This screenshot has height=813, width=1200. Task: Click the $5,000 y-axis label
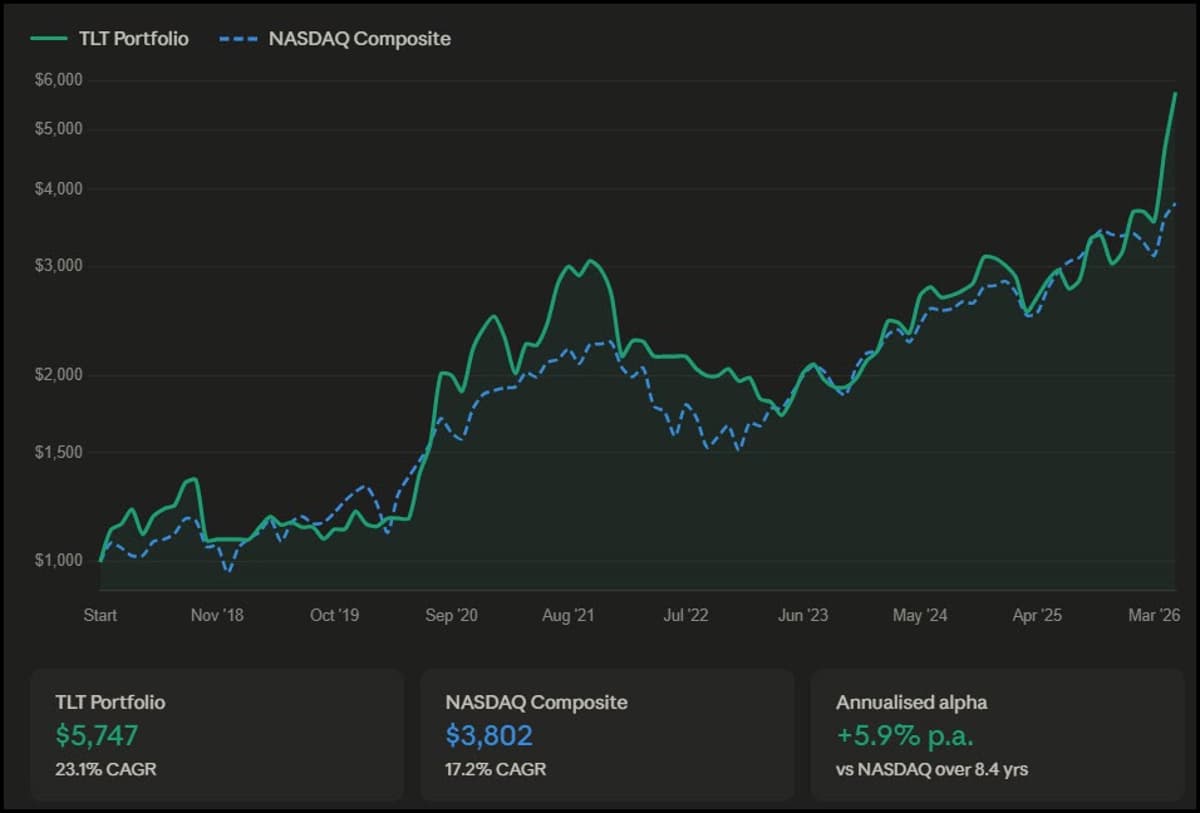click(x=61, y=129)
